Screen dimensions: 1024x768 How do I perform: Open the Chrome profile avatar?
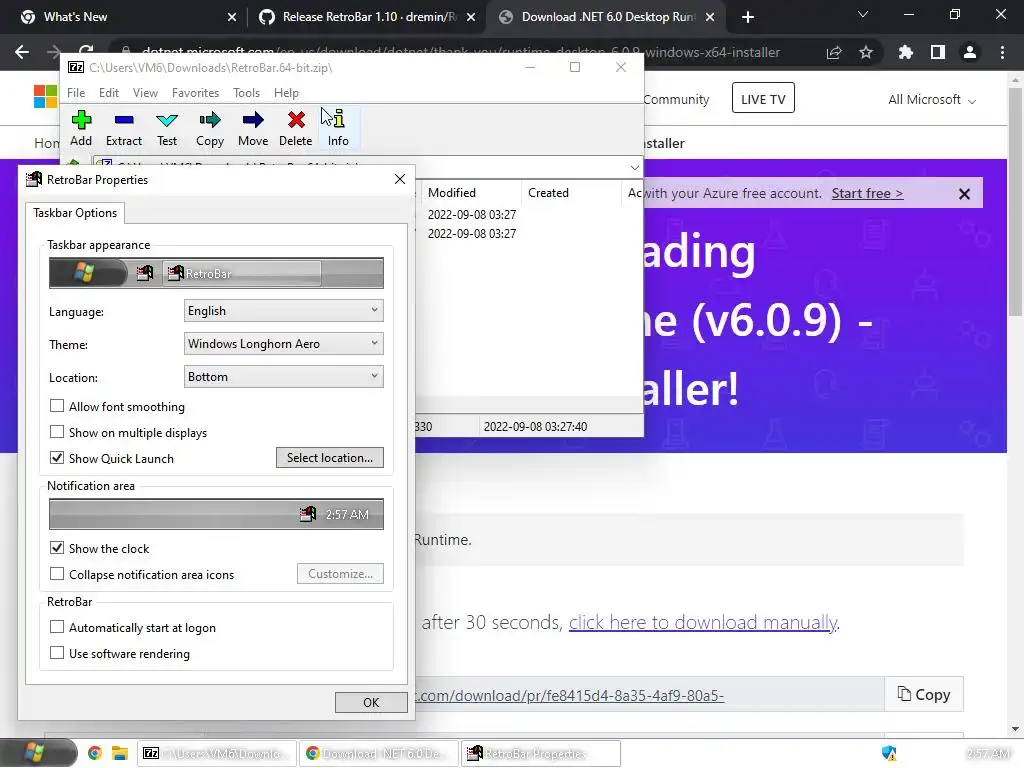970,52
